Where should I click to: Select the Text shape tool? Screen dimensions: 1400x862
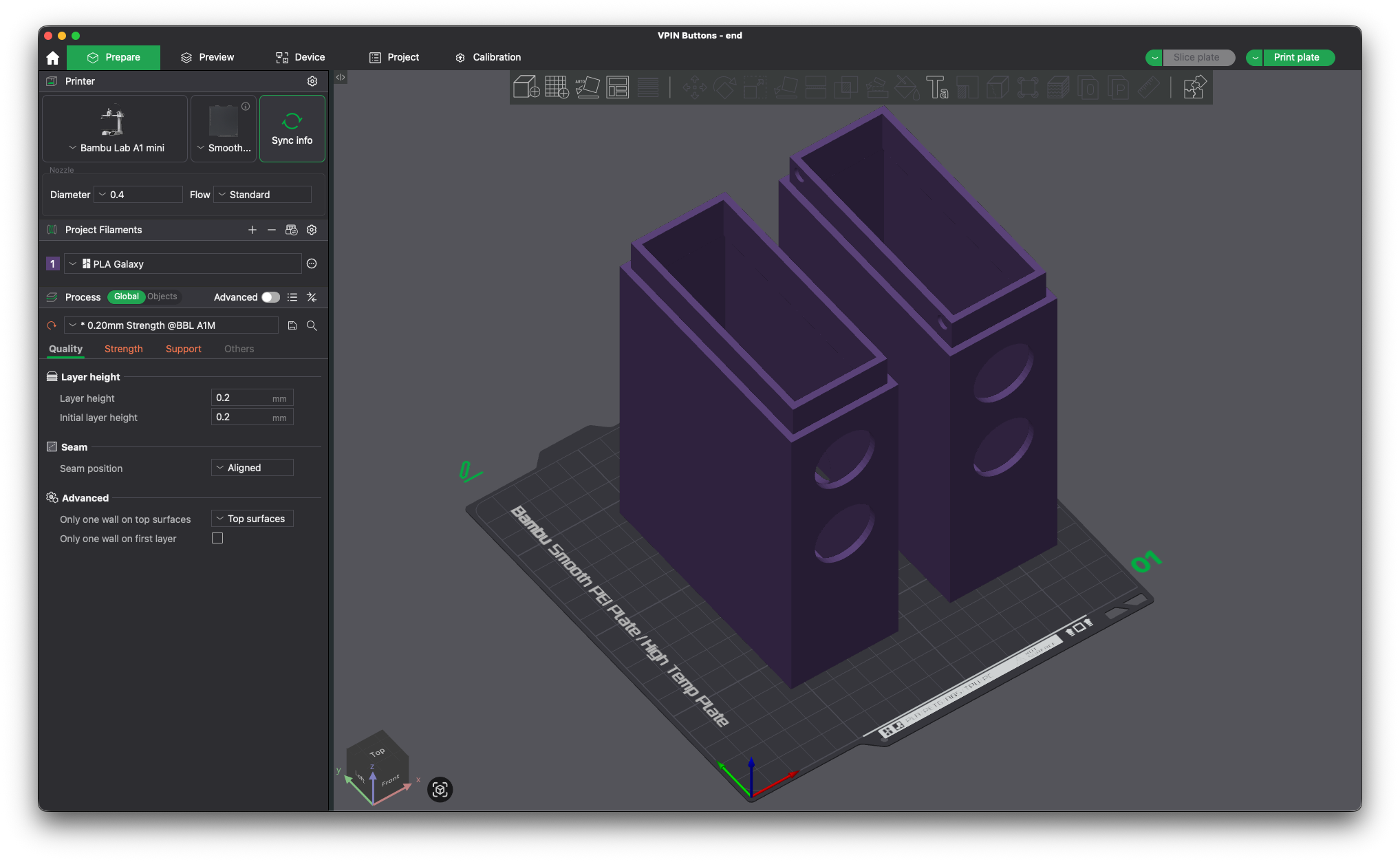click(936, 87)
